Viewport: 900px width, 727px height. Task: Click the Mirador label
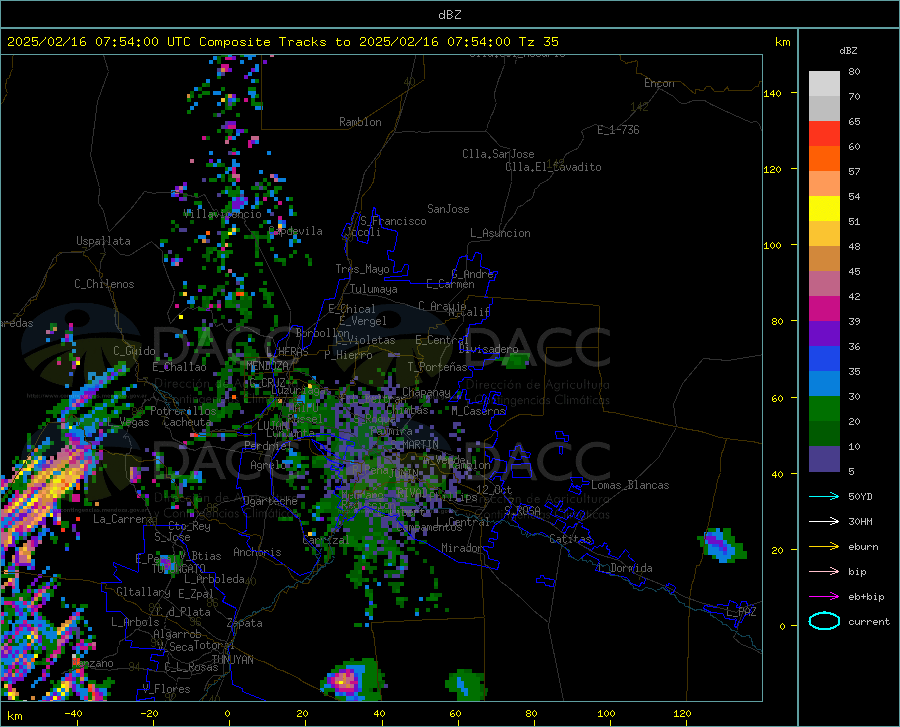[461, 548]
